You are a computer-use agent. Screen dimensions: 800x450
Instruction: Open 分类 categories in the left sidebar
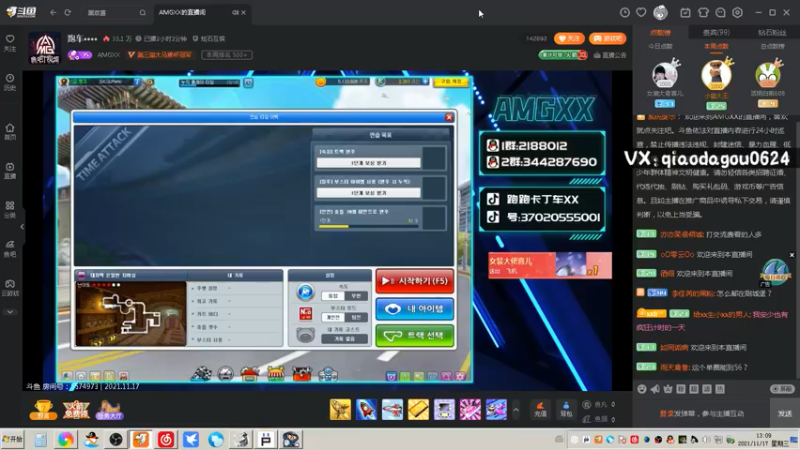[x=10, y=210]
